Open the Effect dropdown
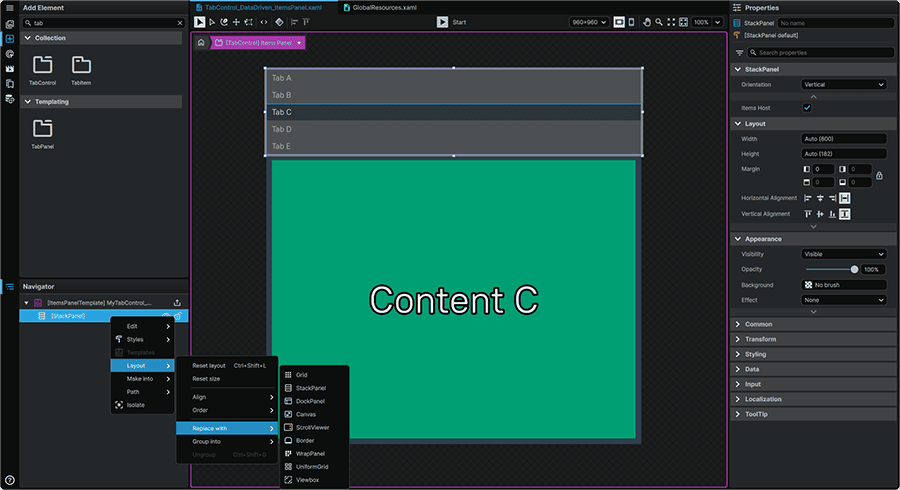This screenshot has height=490, width=900. tap(844, 300)
